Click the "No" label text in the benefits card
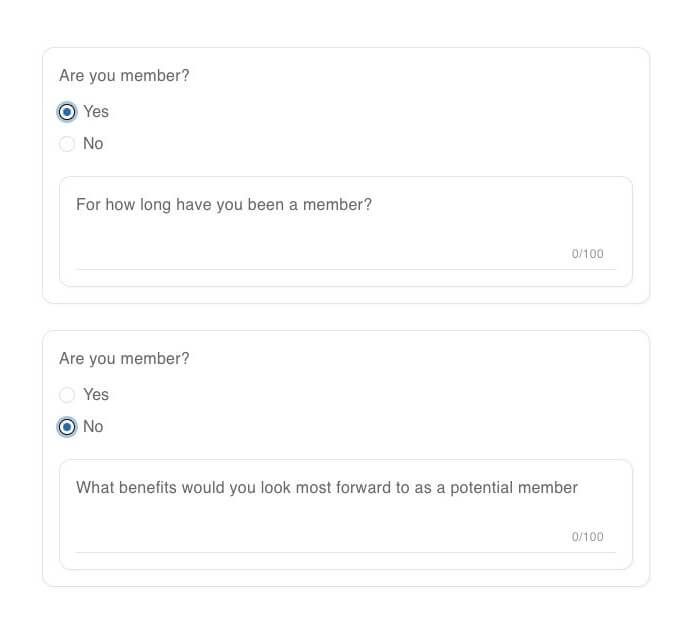The image size is (686, 628). pyautogui.click(x=93, y=427)
